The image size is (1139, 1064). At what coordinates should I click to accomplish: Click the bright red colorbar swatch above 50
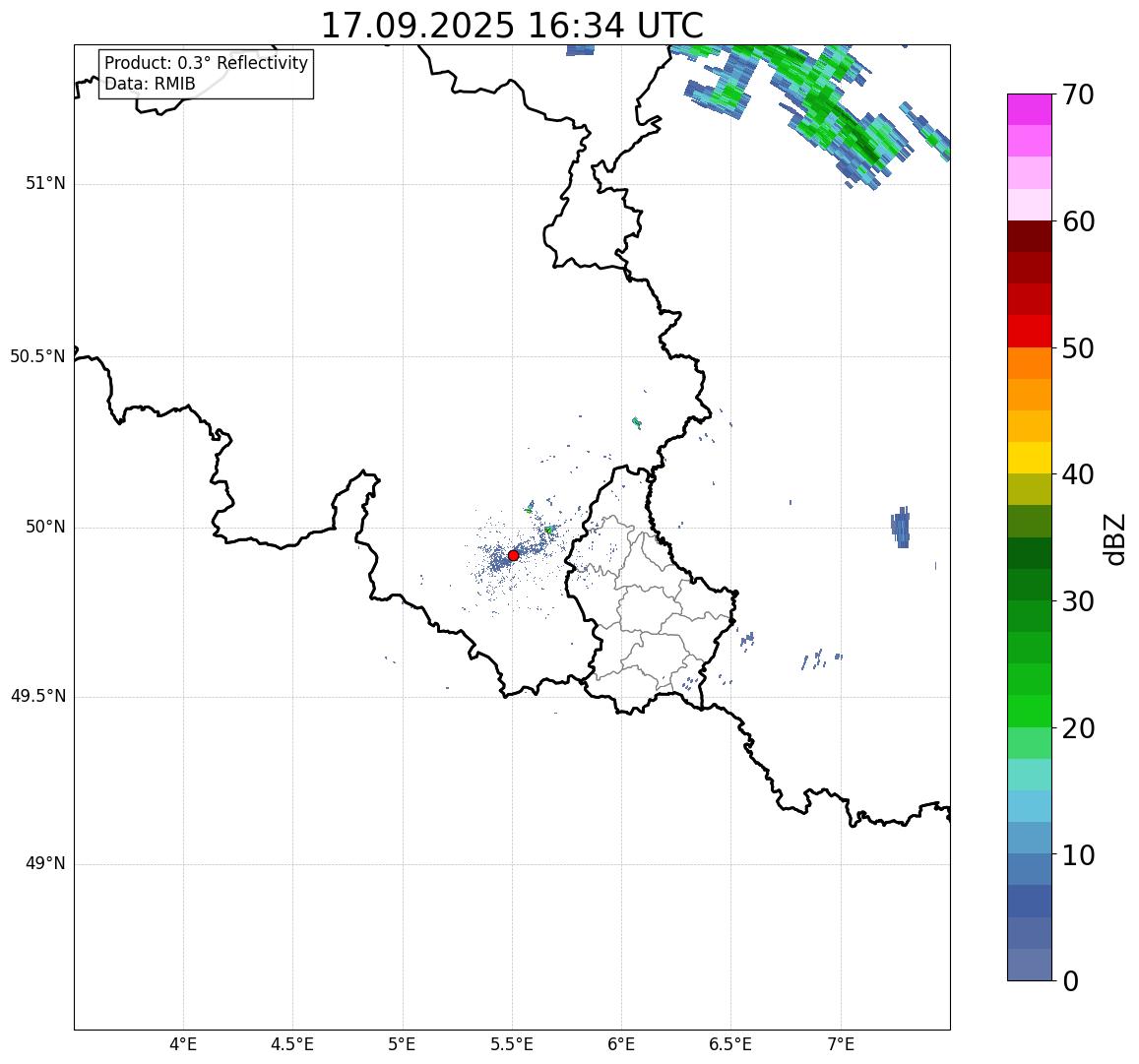coord(1030,331)
